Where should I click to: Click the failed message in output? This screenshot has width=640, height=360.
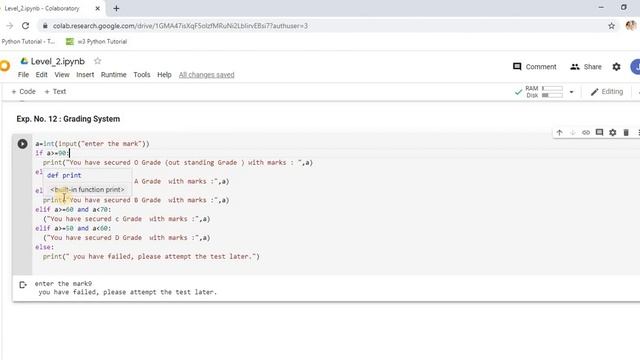coord(128,292)
